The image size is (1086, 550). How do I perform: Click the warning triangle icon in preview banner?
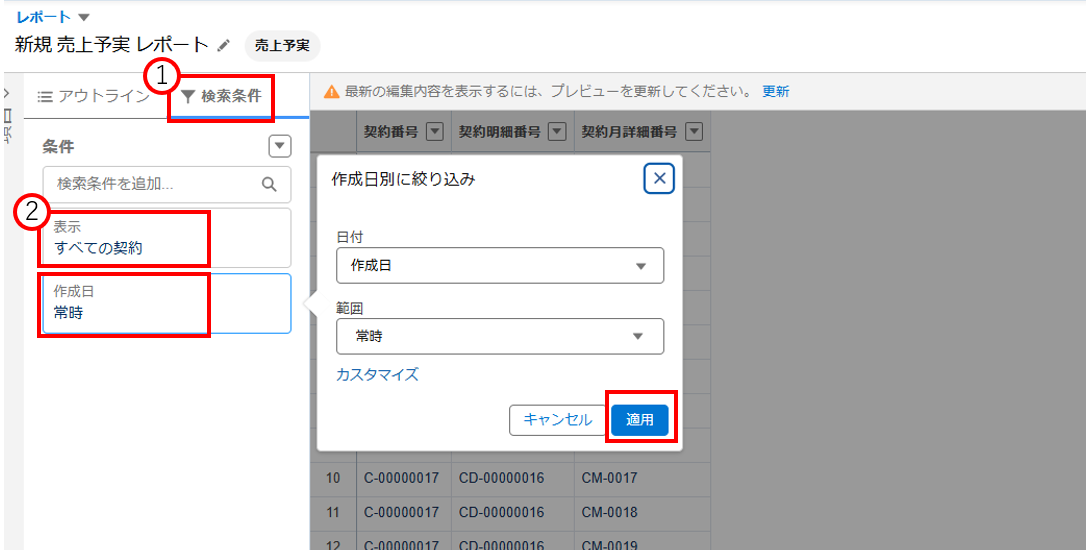tap(331, 92)
